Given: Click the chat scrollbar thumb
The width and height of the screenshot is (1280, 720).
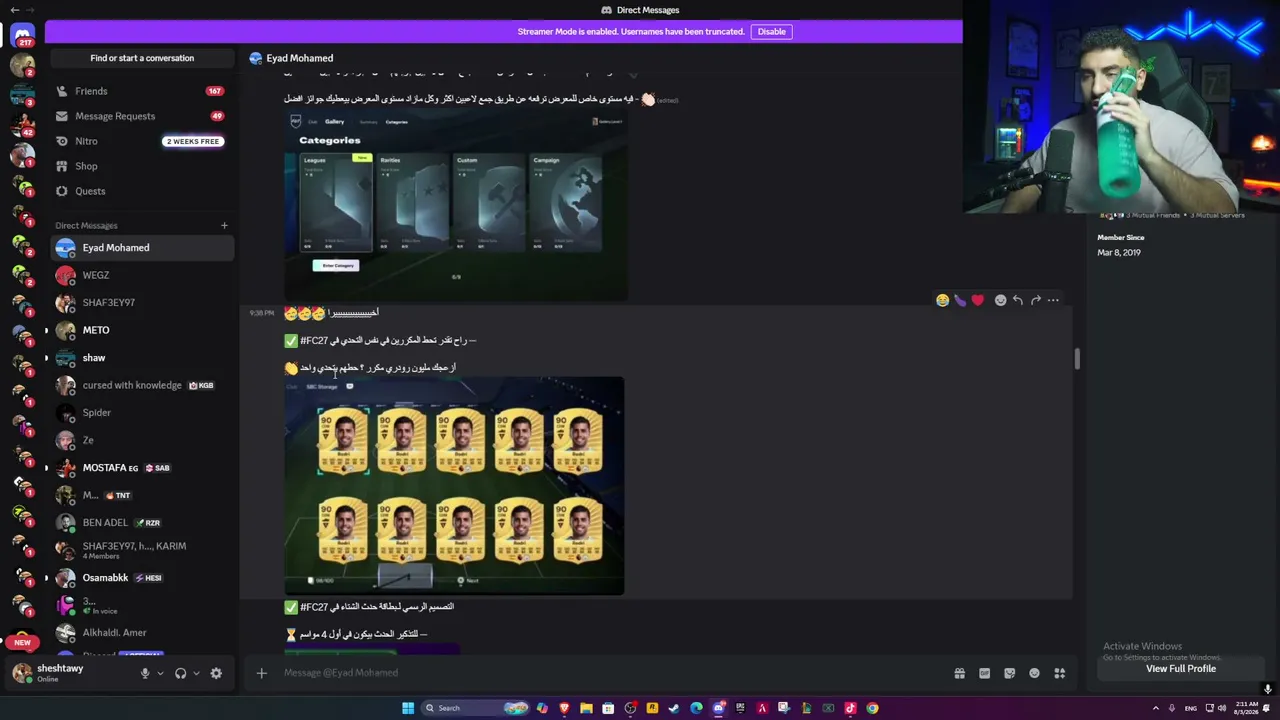Looking at the screenshot, I should click(1076, 358).
